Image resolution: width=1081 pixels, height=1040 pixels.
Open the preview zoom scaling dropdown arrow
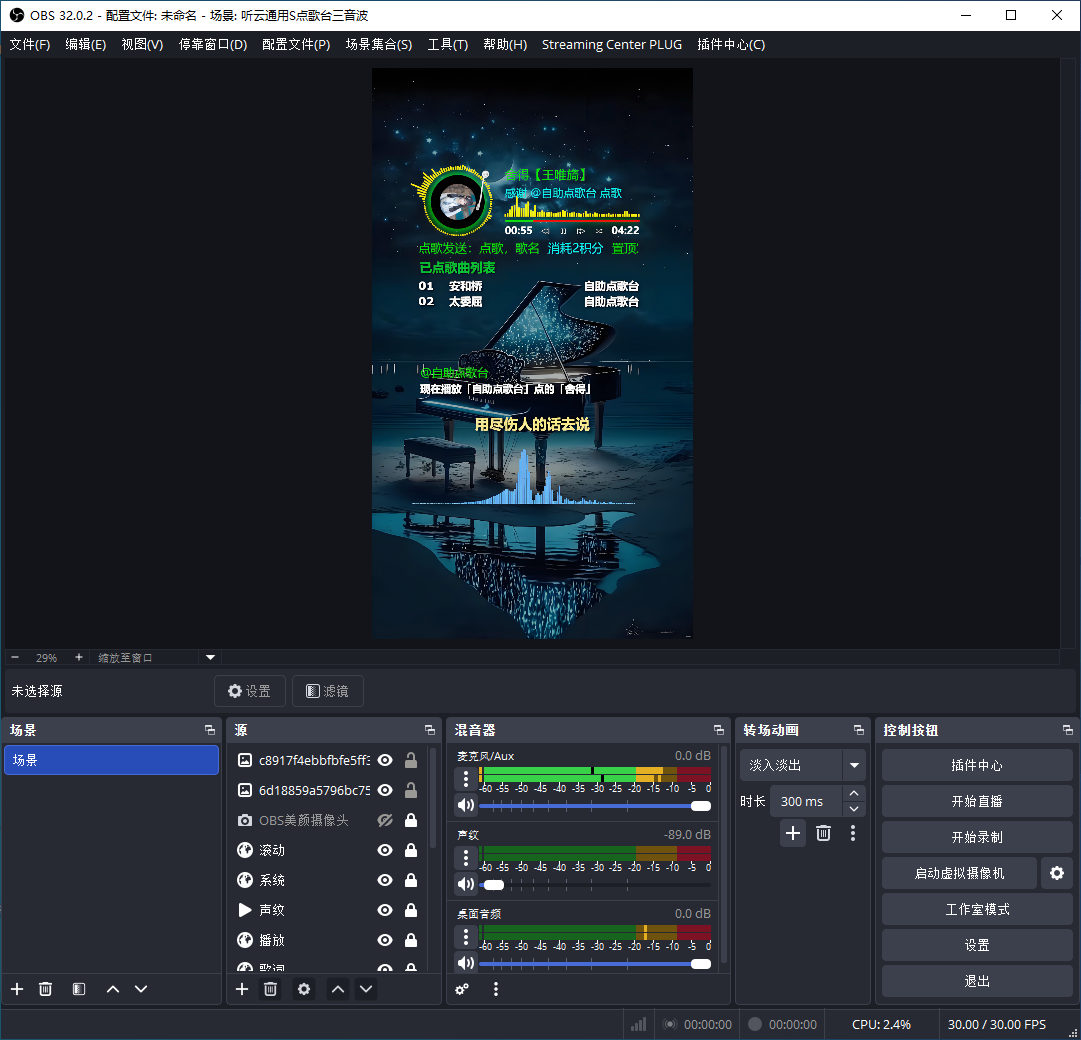pyautogui.click(x=210, y=658)
